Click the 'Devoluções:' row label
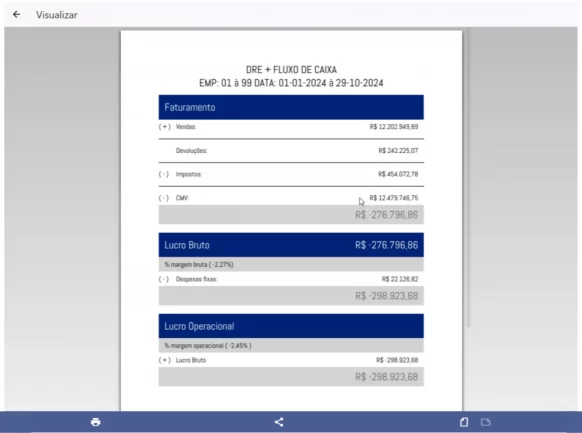 (192, 151)
